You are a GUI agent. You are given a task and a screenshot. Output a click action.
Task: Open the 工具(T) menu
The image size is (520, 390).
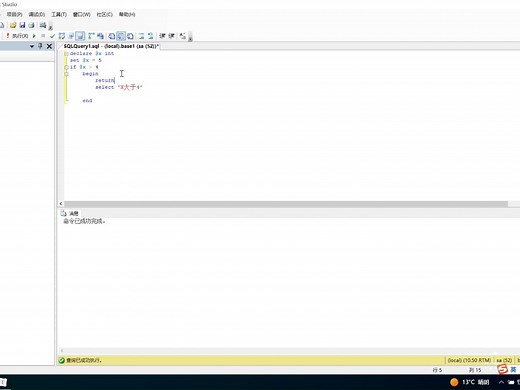point(59,14)
